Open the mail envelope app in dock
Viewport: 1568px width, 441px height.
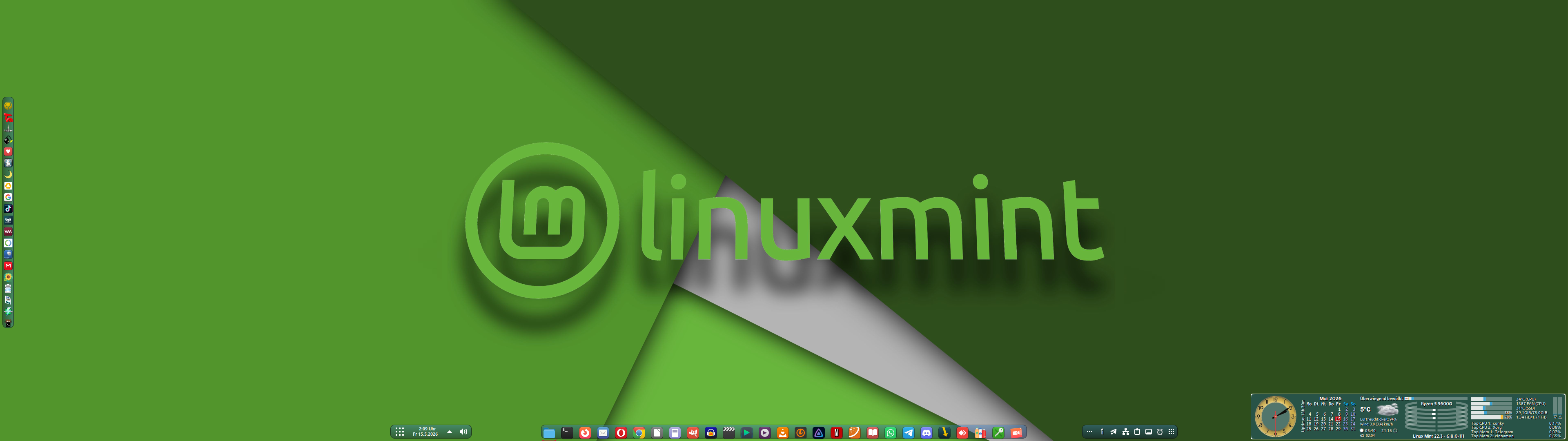pos(603,432)
